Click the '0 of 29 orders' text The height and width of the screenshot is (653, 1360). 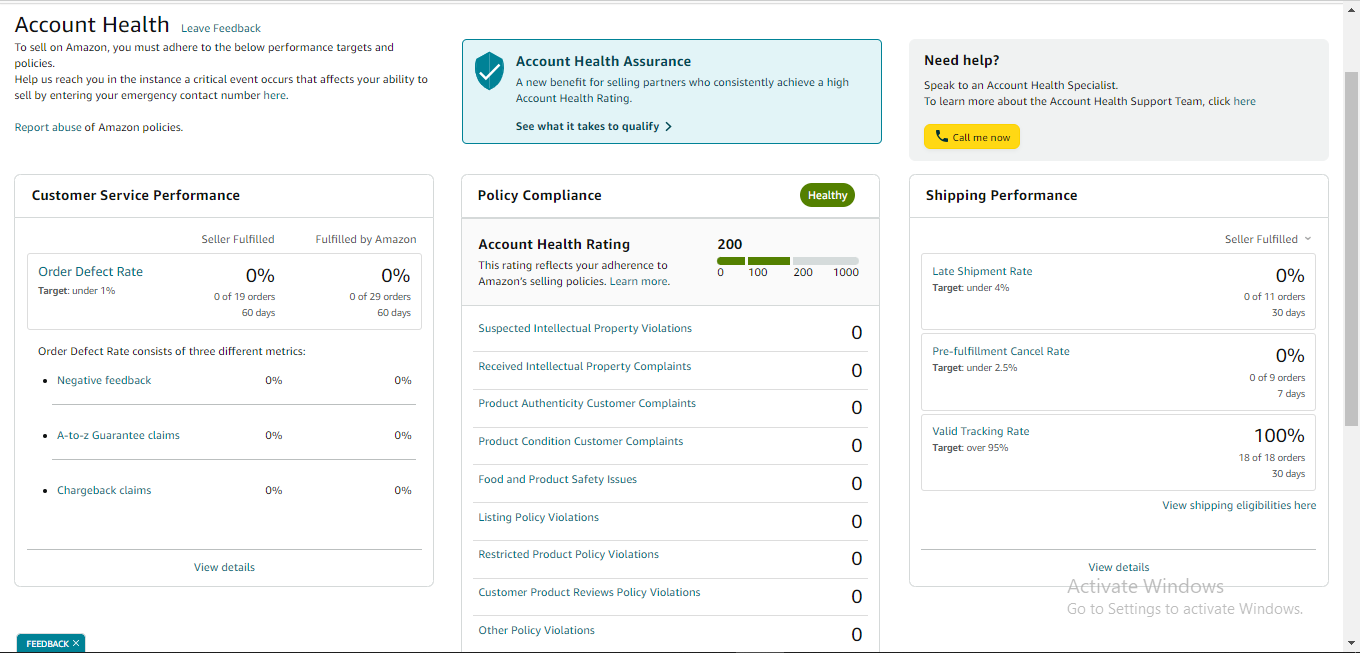point(380,297)
